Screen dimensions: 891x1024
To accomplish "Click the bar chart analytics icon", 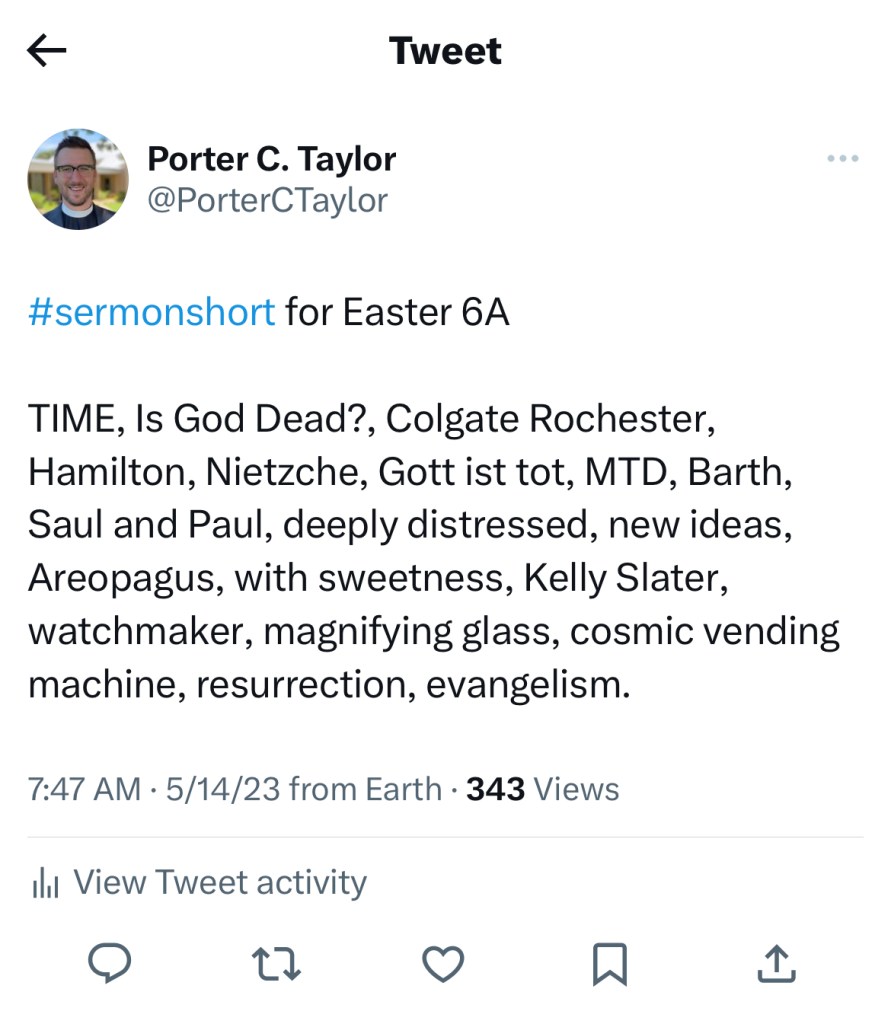I will click(46, 883).
